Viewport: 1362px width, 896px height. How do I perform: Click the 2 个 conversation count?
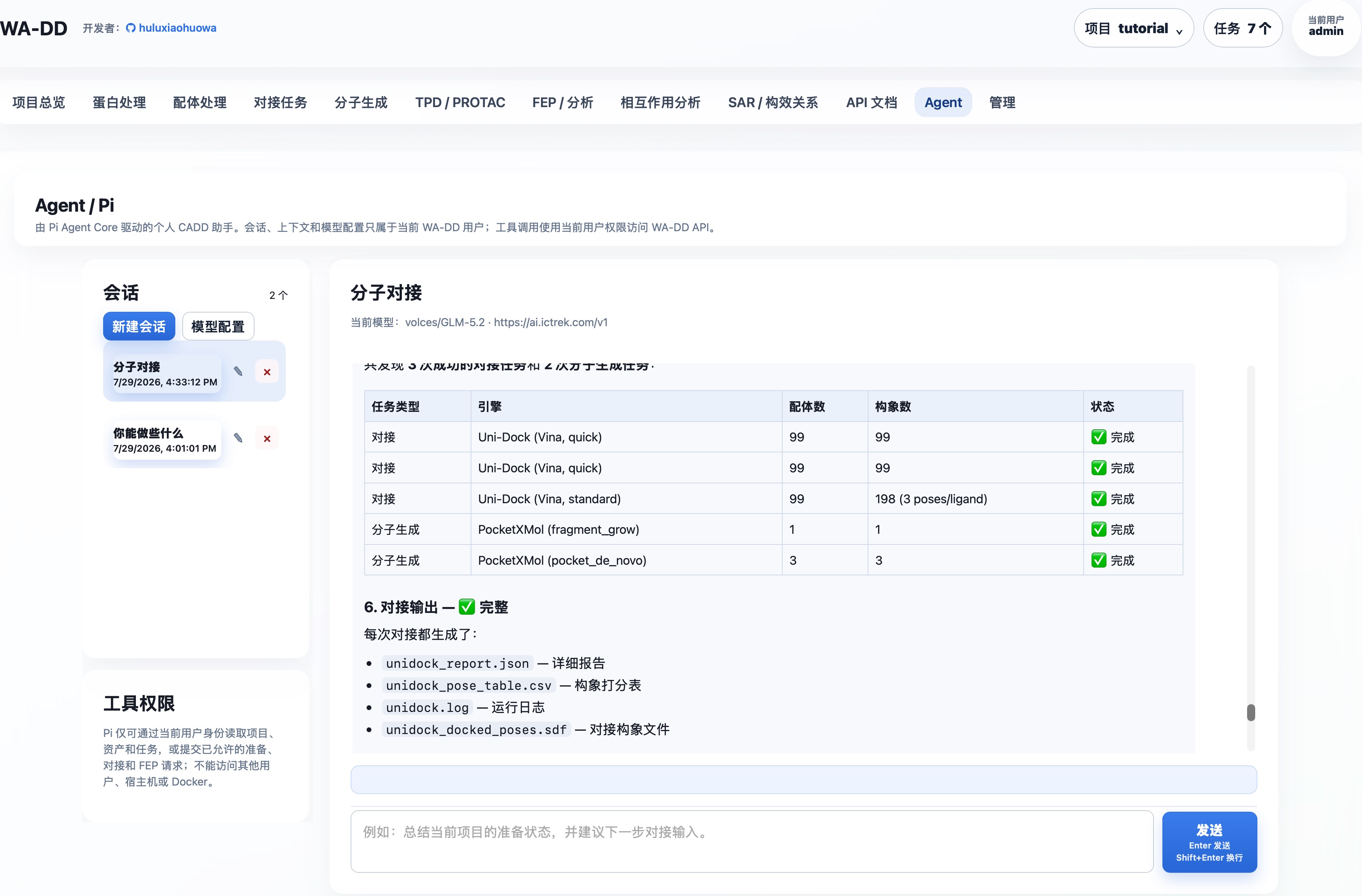click(278, 295)
